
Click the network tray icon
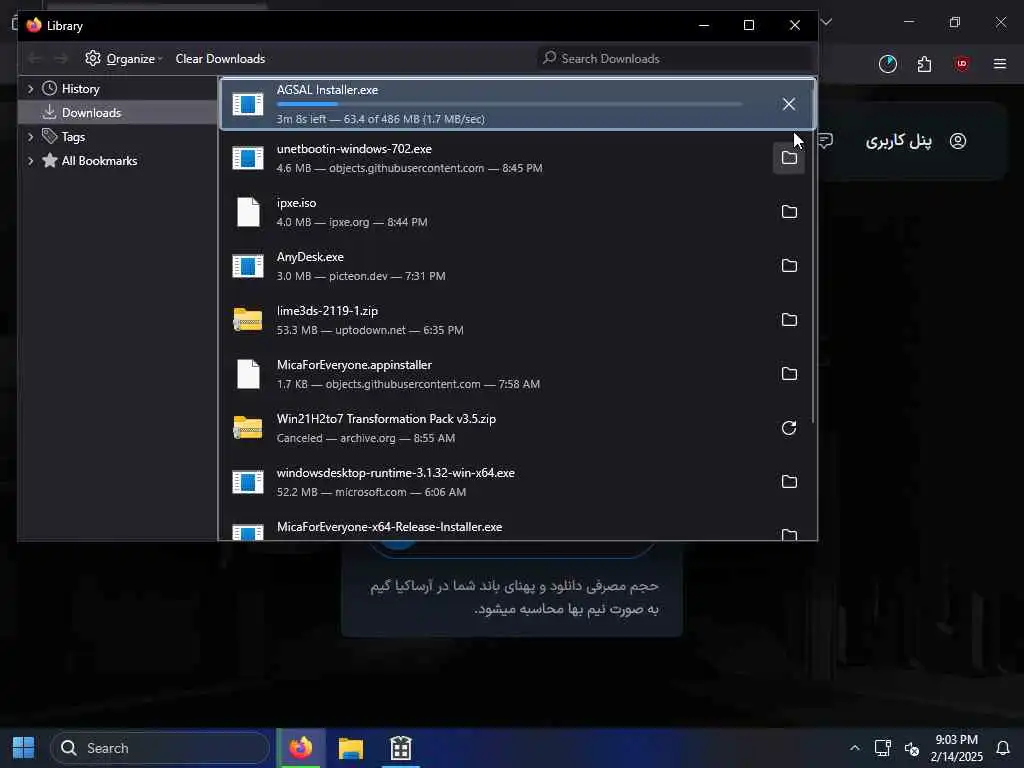coord(883,748)
